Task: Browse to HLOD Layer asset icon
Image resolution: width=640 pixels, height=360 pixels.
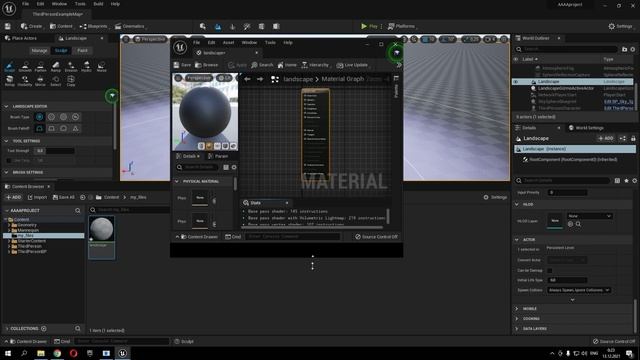Action: click(578, 224)
